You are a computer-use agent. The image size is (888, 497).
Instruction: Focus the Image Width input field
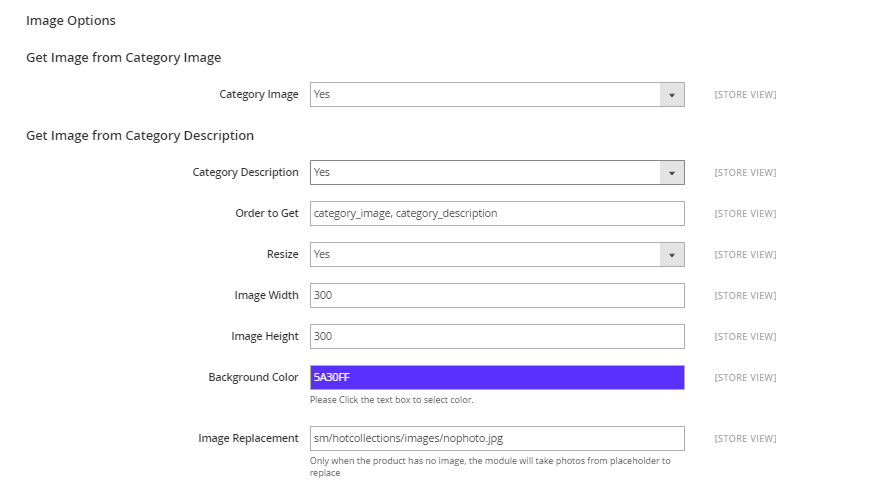point(497,295)
